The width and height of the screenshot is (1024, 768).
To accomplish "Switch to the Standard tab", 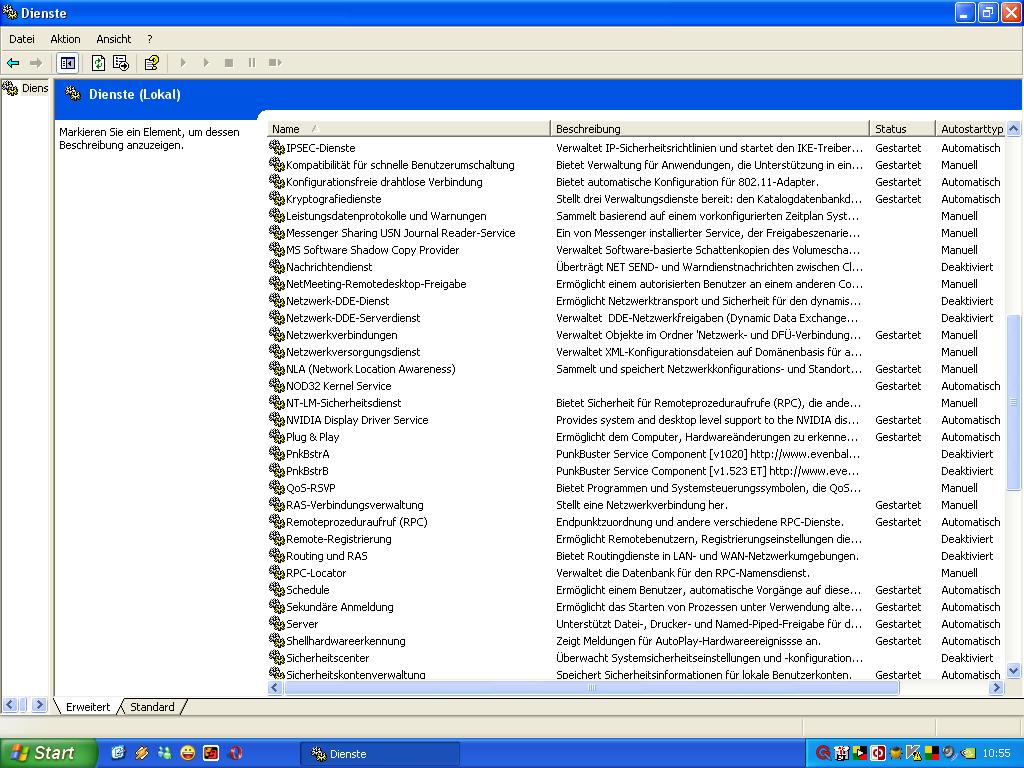I will pos(152,707).
